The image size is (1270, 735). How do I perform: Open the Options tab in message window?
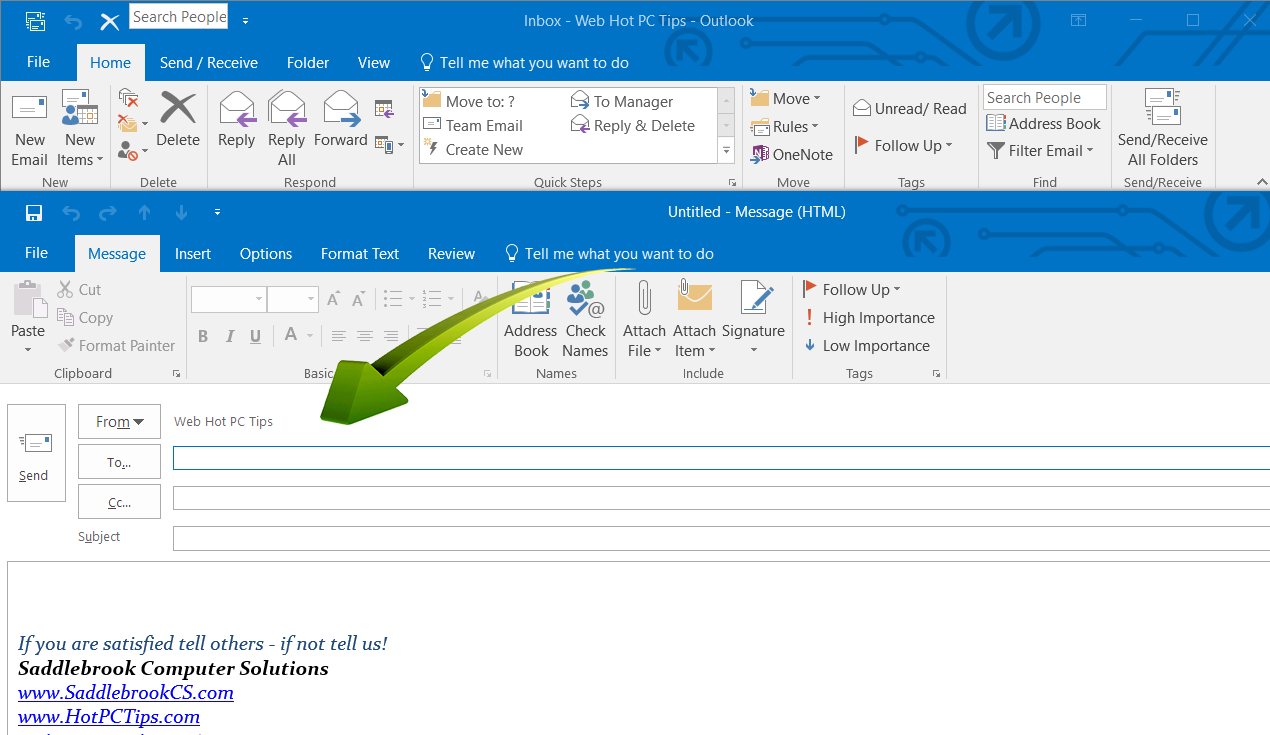[266, 253]
